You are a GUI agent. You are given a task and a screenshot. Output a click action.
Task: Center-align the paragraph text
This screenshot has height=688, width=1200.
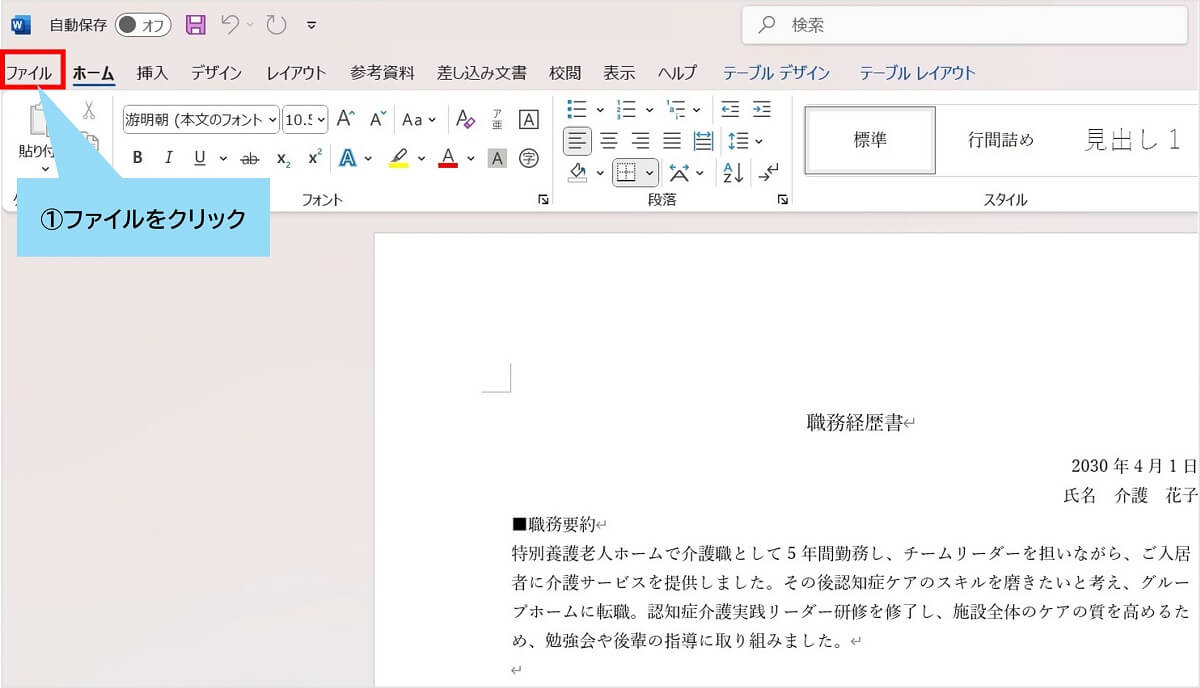[609, 141]
